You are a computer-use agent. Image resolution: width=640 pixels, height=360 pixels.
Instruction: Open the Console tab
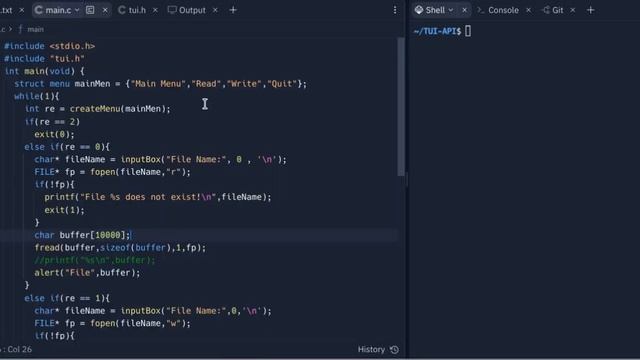(x=503, y=10)
